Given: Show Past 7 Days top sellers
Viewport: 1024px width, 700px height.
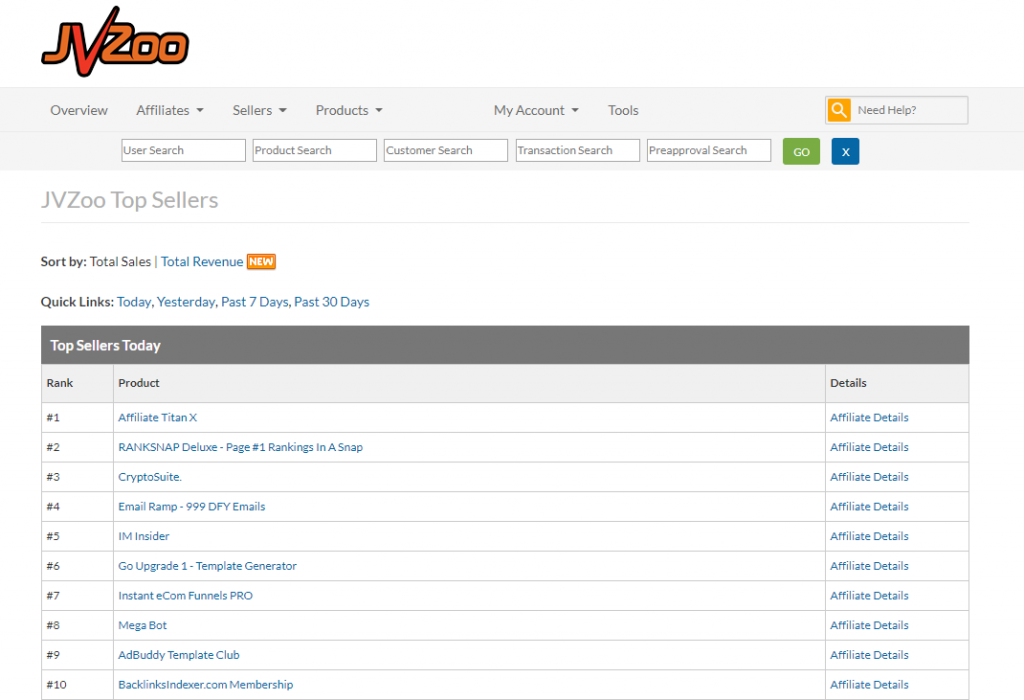Looking at the screenshot, I should [255, 302].
